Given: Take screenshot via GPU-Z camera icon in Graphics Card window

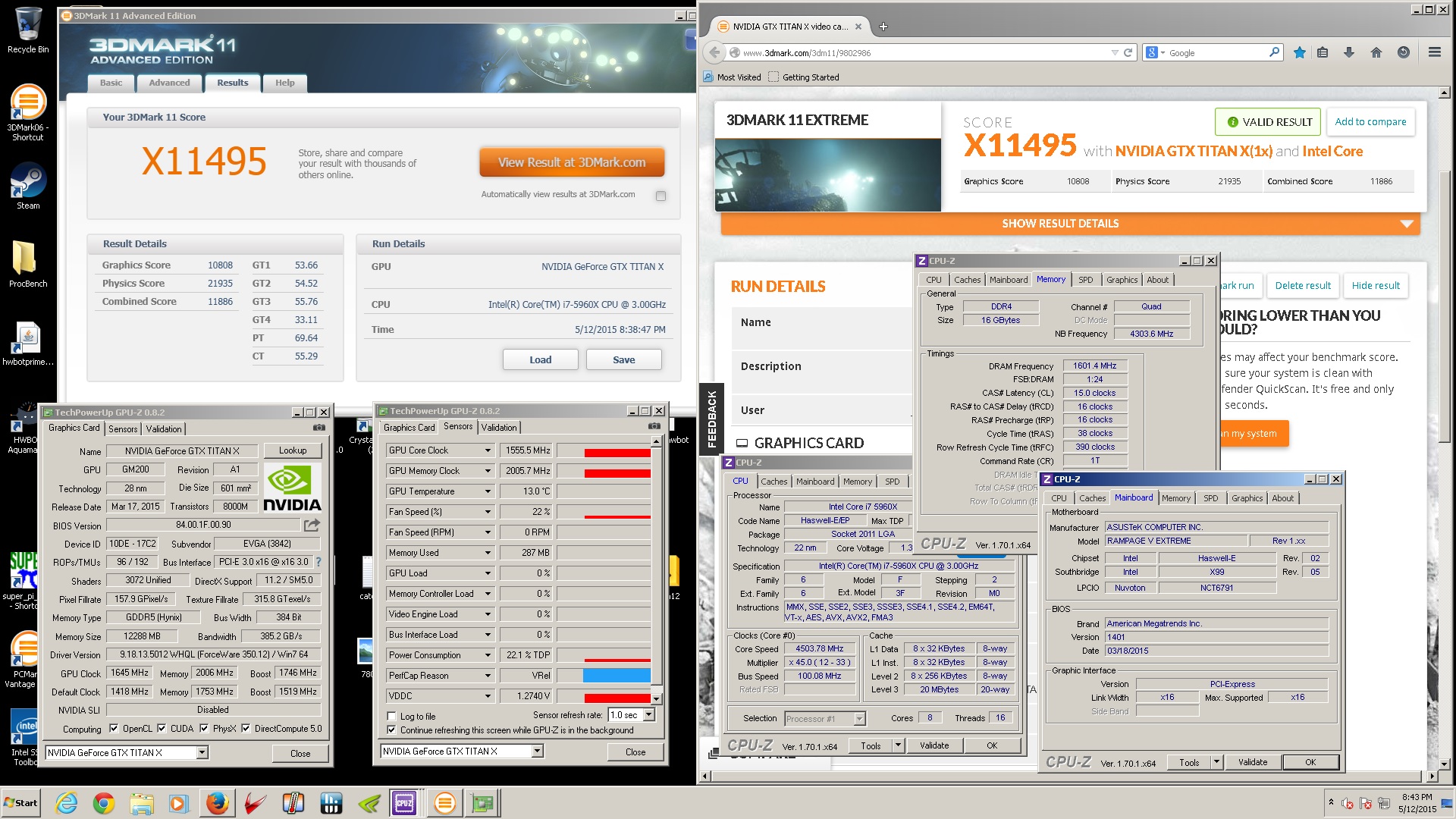Looking at the screenshot, I should tap(319, 428).
